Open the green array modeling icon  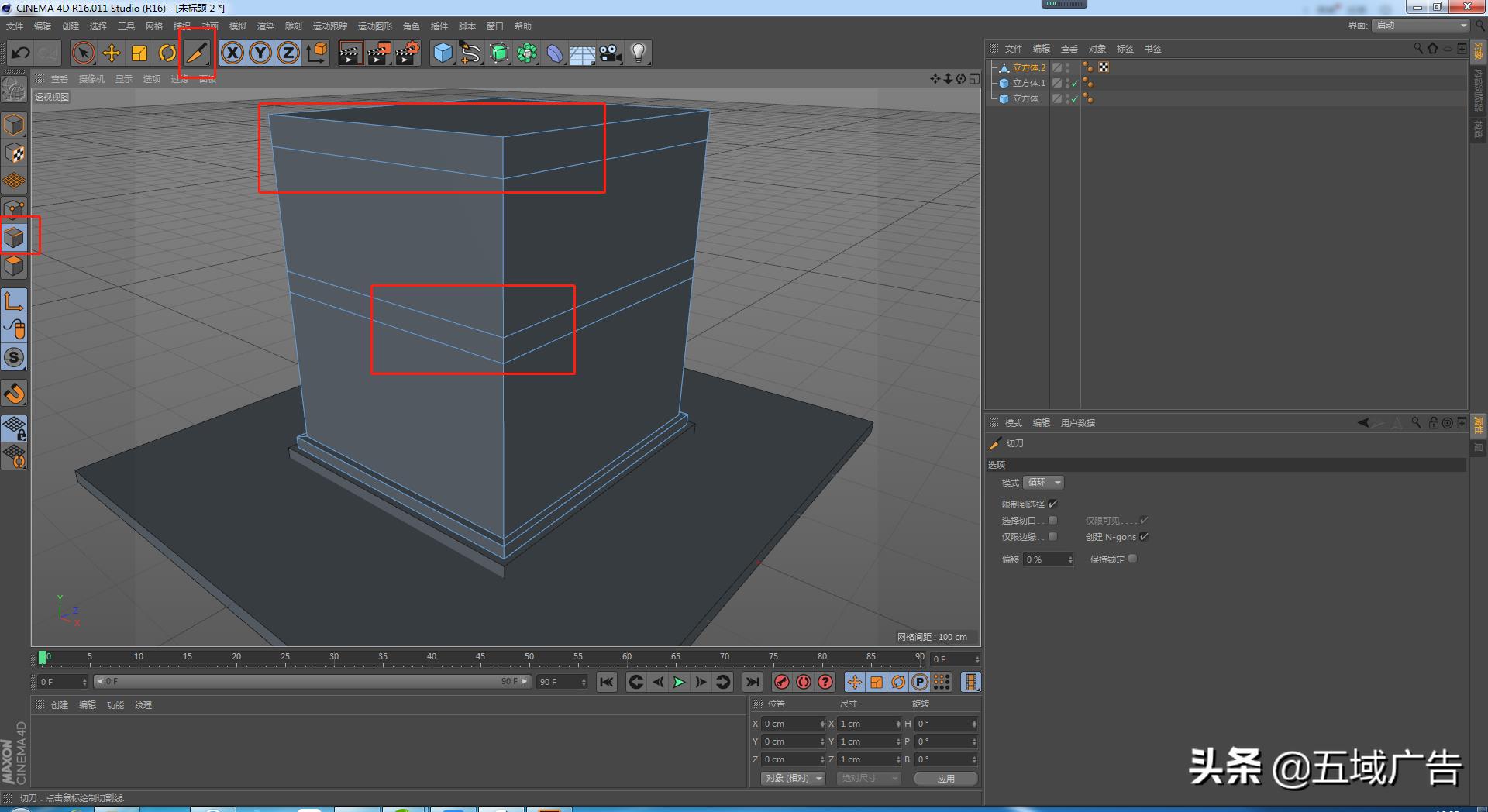tap(527, 53)
